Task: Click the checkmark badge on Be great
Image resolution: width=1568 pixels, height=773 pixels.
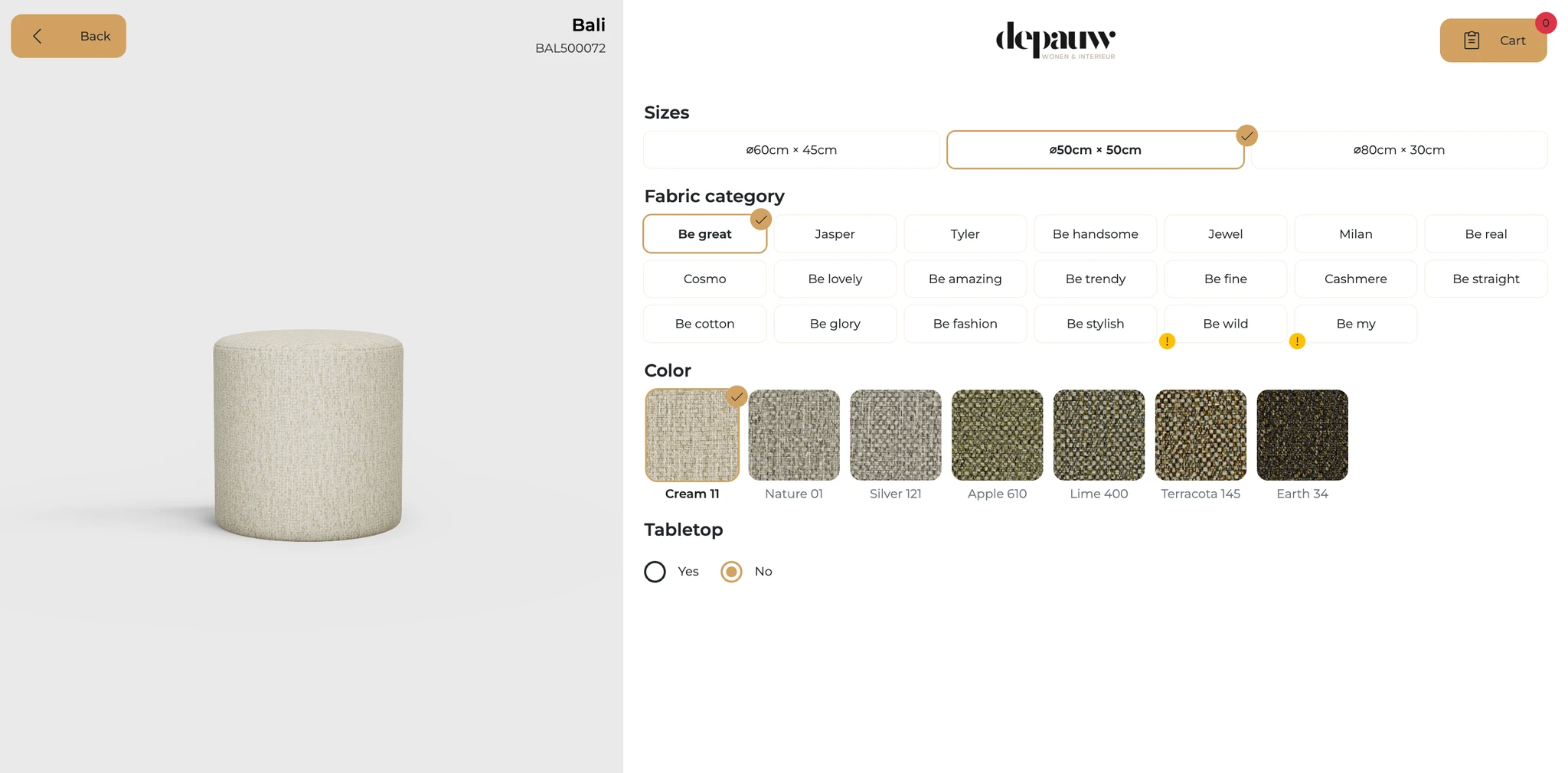Action: coord(760,220)
